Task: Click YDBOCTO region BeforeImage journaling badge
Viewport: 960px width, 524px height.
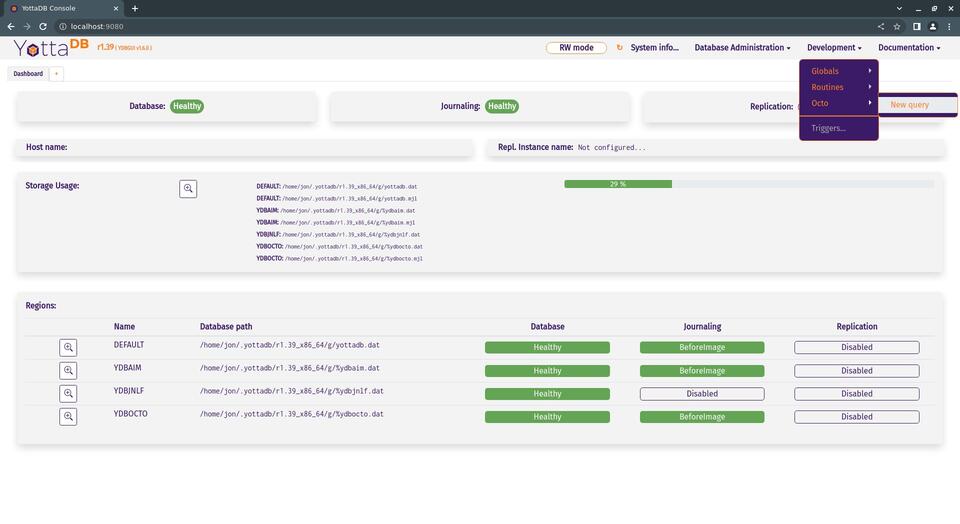Action: (702, 416)
